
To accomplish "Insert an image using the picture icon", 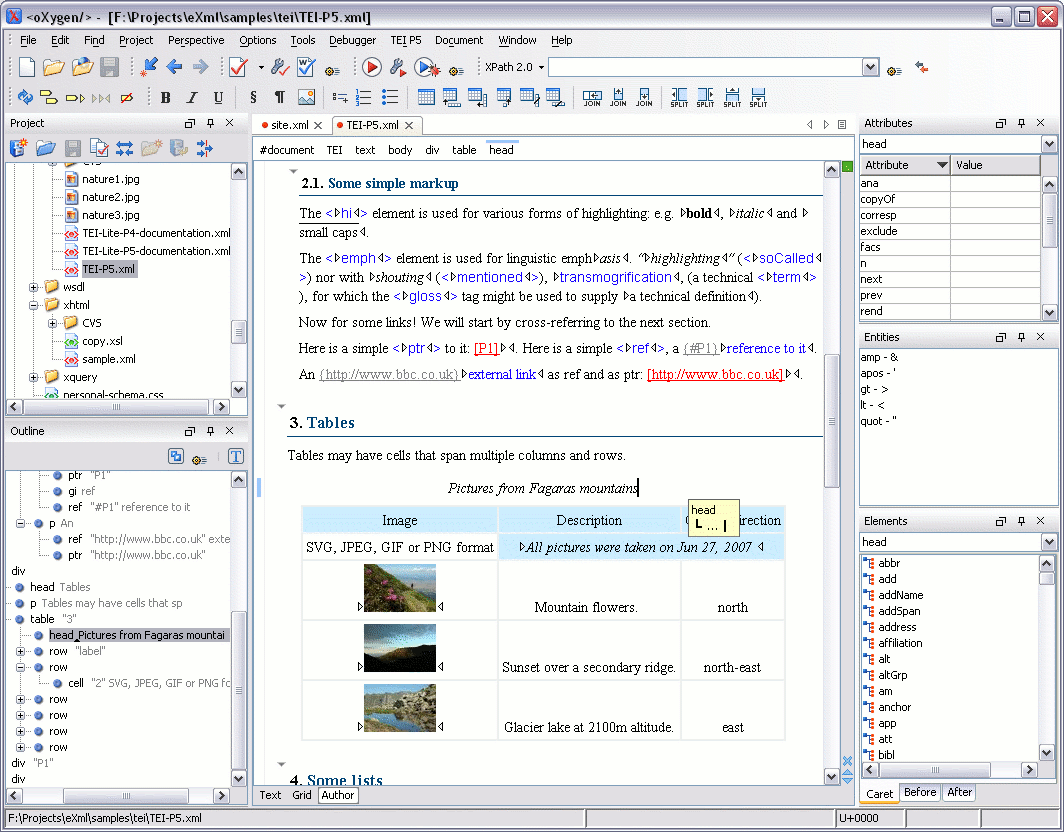I will 306,97.
